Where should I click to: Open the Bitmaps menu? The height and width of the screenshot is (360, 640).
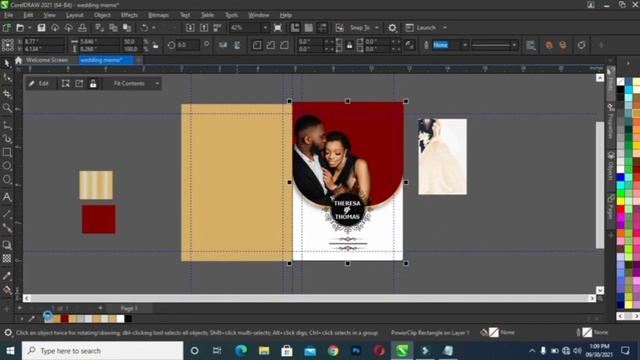click(x=158, y=15)
